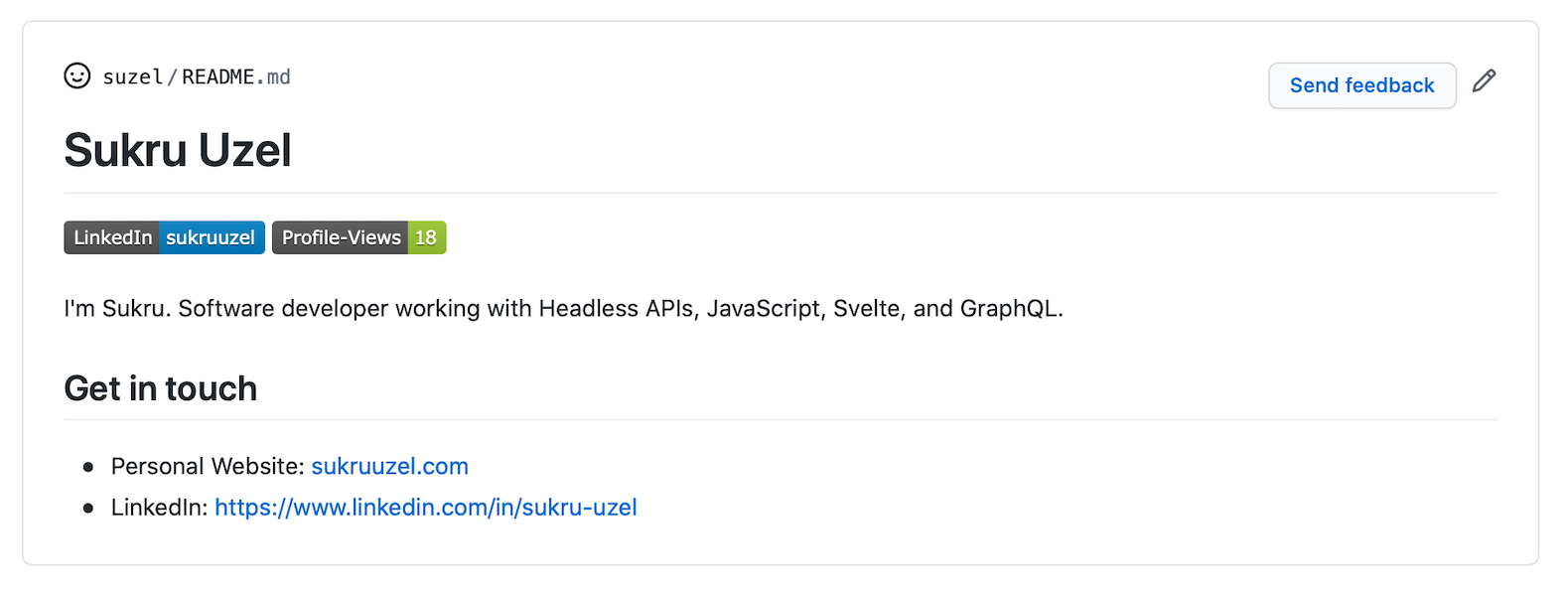1568x596 pixels.
Task: Click the smiley face icon beside suzel
Action: point(77,76)
